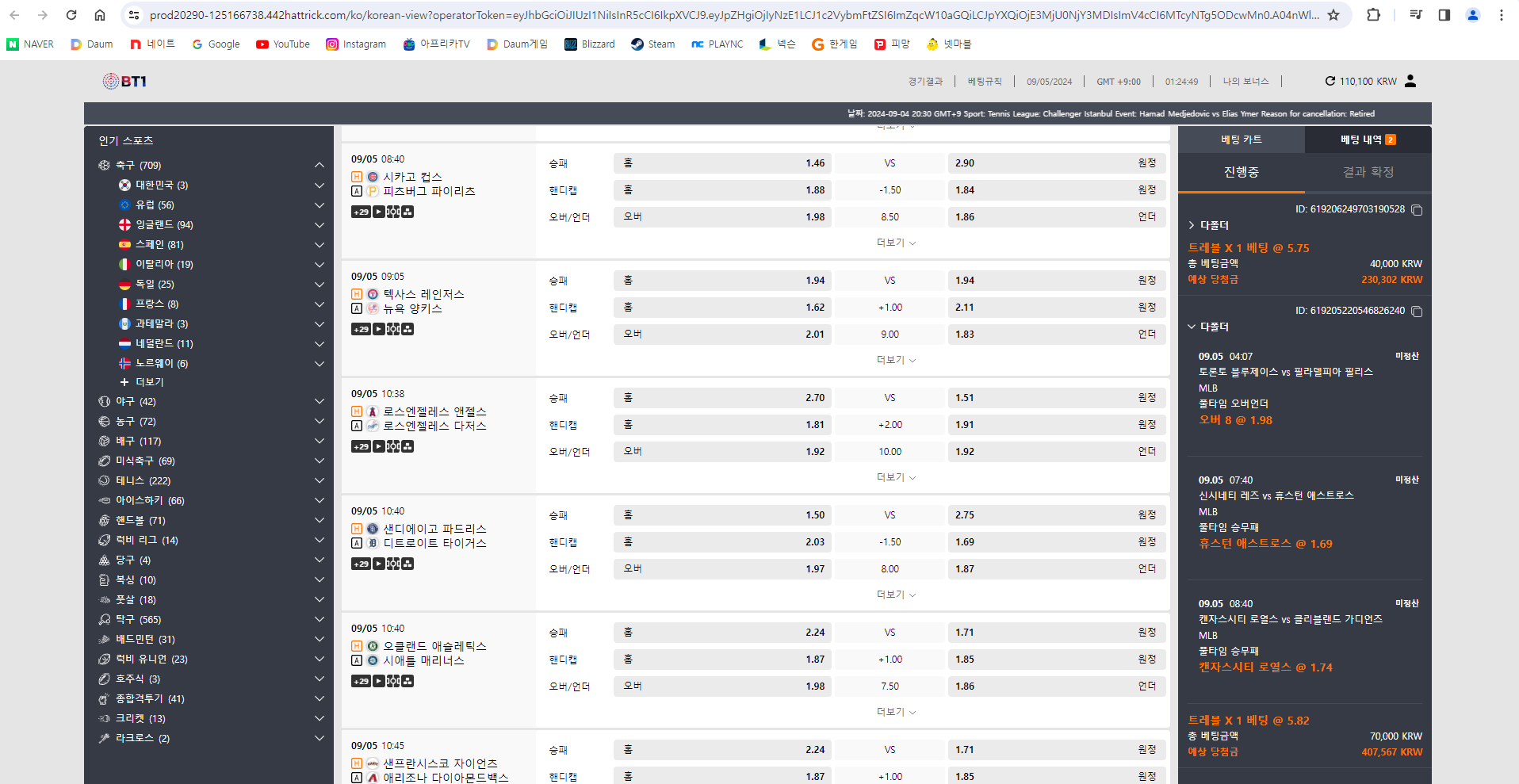1519x784 pixels.
Task: Open live stream icon for Texas Rangers match
Action: [379, 329]
